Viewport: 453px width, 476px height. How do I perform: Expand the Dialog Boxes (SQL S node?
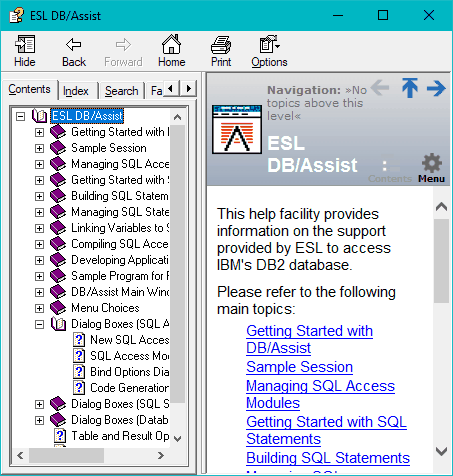coord(39,404)
